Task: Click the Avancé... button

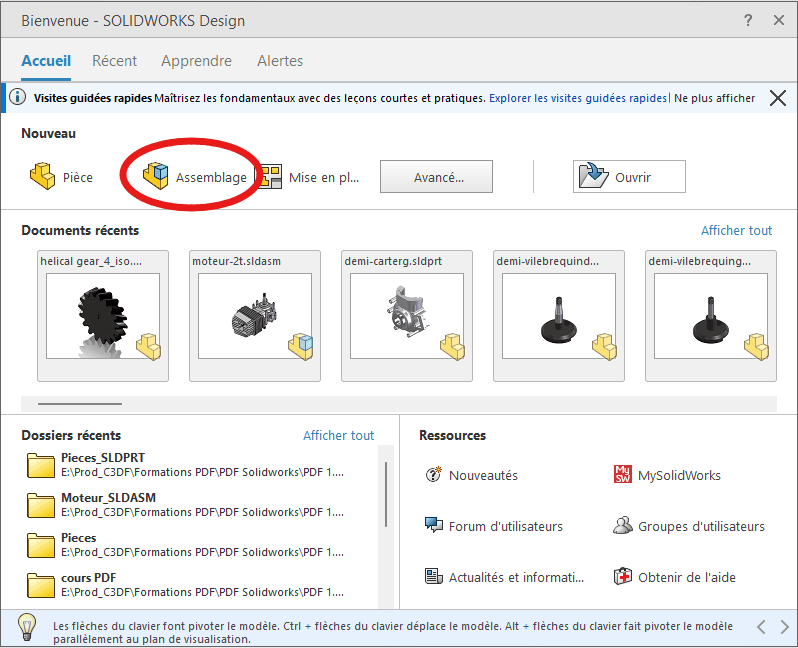Action: point(437,177)
